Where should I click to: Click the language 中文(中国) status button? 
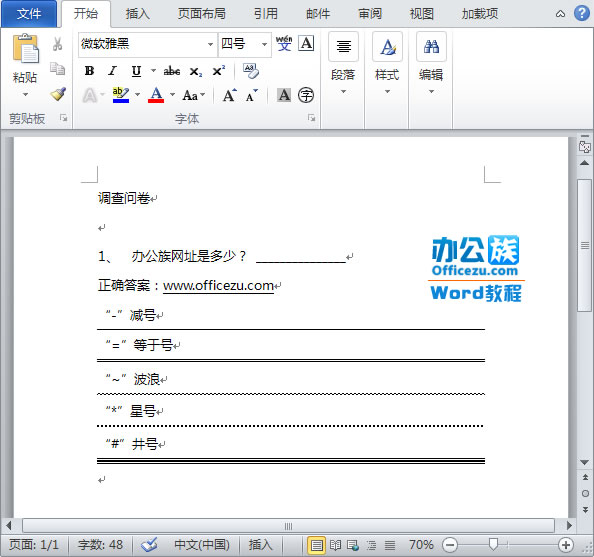click(x=202, y=545)
